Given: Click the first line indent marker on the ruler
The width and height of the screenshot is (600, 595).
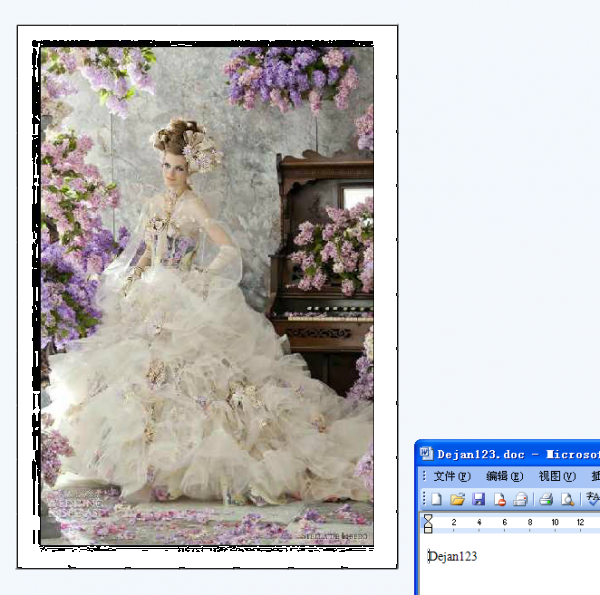Looking at the screenshot, I should click(x=428, y=518).
